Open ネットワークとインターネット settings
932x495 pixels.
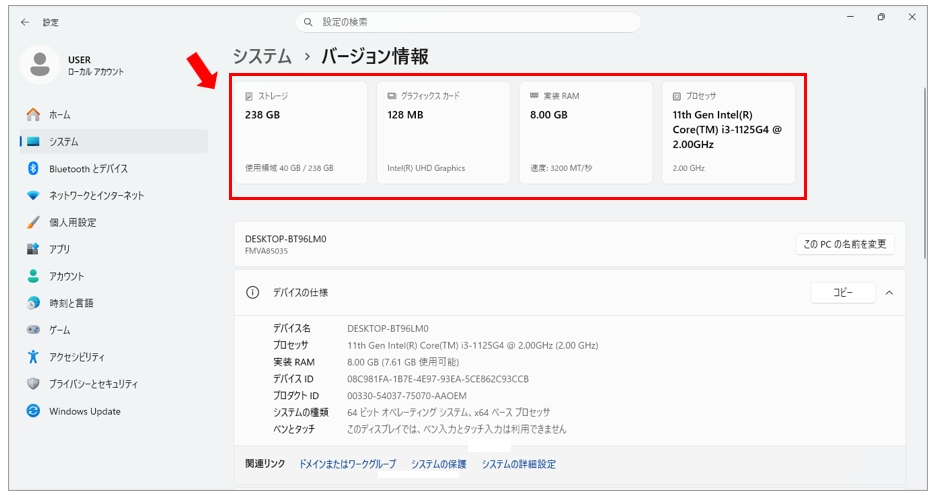114,195
